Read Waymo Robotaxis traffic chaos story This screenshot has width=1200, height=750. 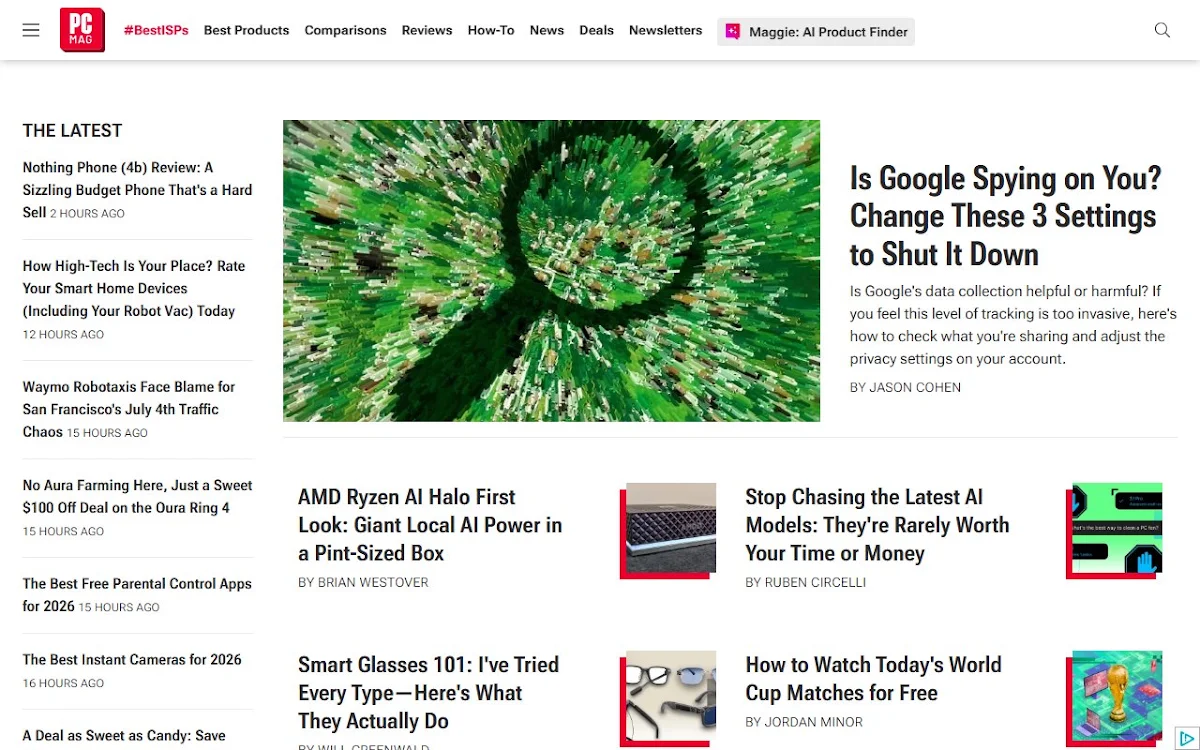129,409
